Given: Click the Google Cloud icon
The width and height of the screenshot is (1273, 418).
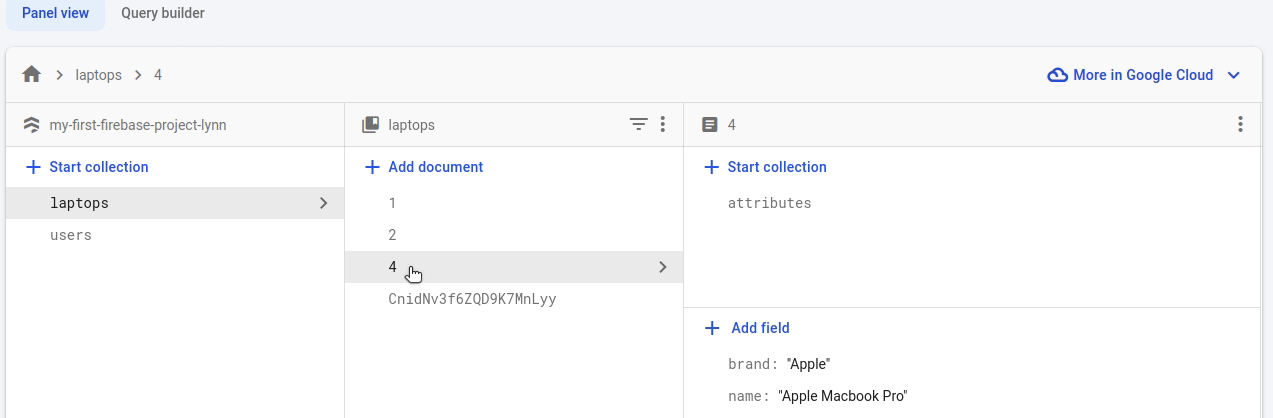Looking at the screenshot, I should (x=1057, y=75).
